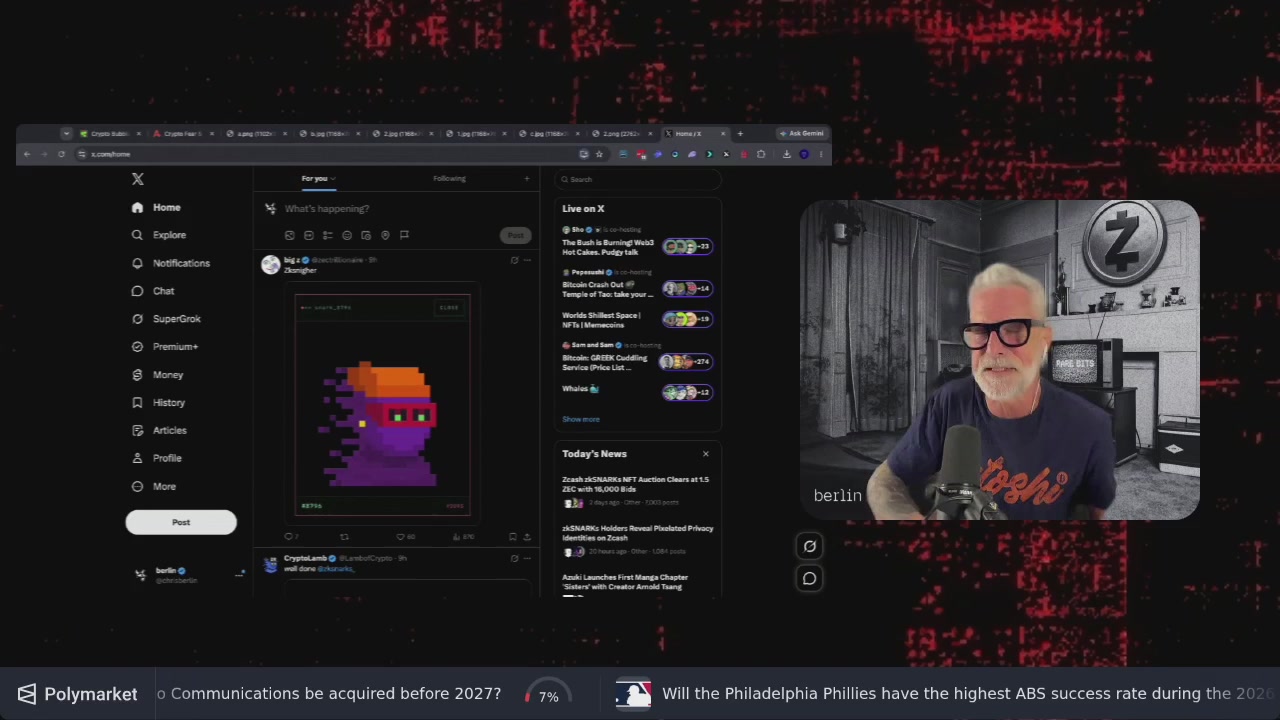Open a new browser tab
This screenshot has height=720, width=1280.
740,134
